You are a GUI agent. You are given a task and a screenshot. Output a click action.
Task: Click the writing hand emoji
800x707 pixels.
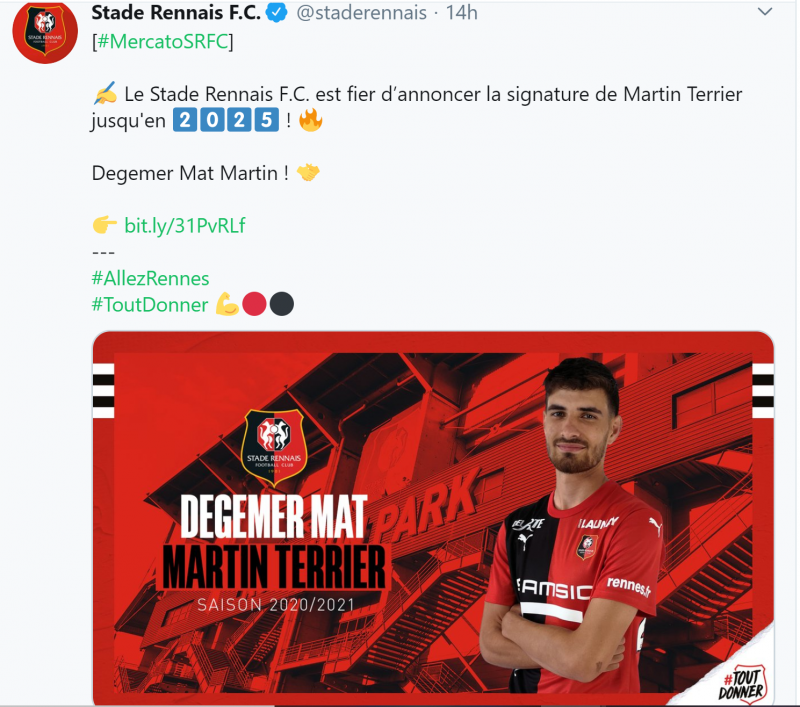point(105,93)
